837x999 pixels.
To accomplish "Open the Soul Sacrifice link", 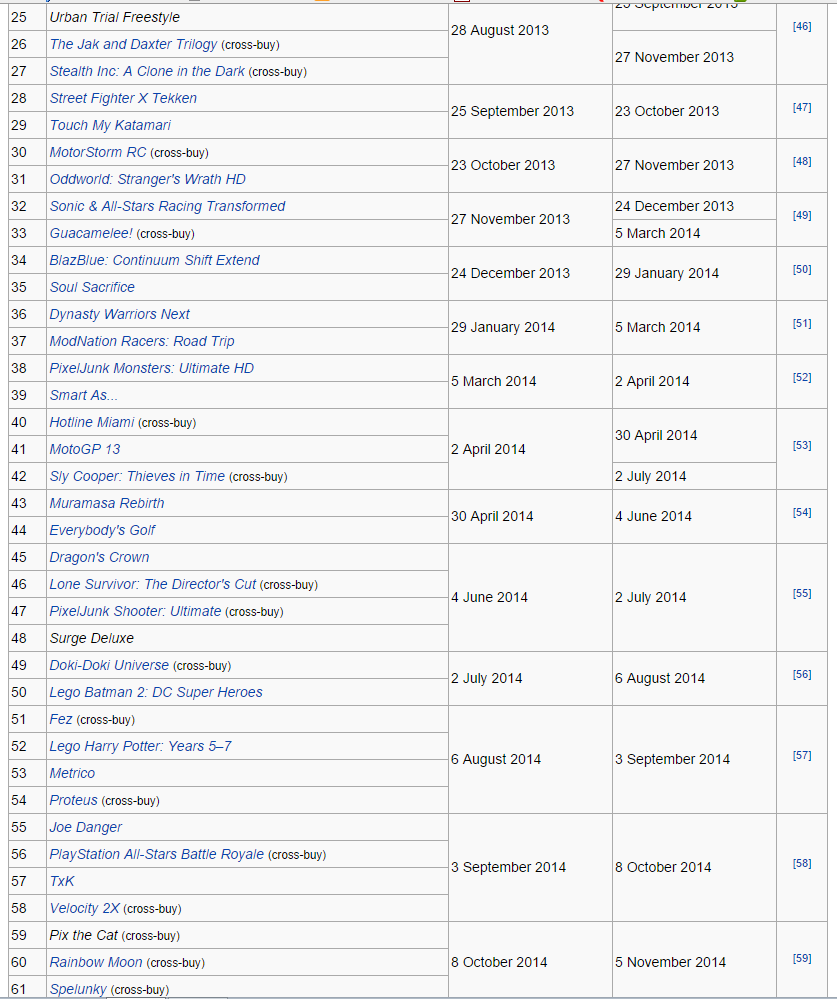I will 92,287.
